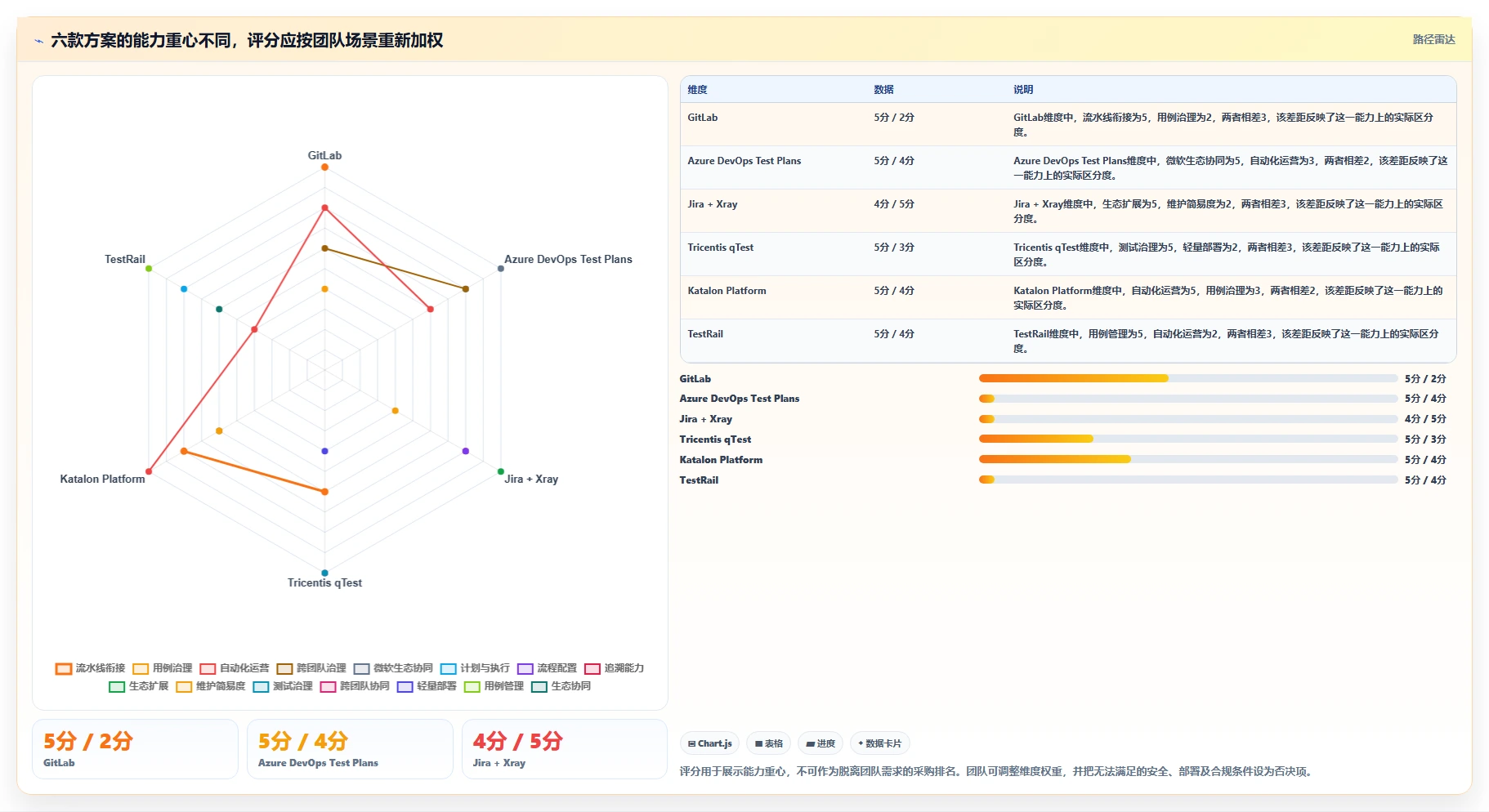This screenshot has height=812, width=1489.
Task: Click the Katalon Platform radar axis label
Action: point(102,479)
